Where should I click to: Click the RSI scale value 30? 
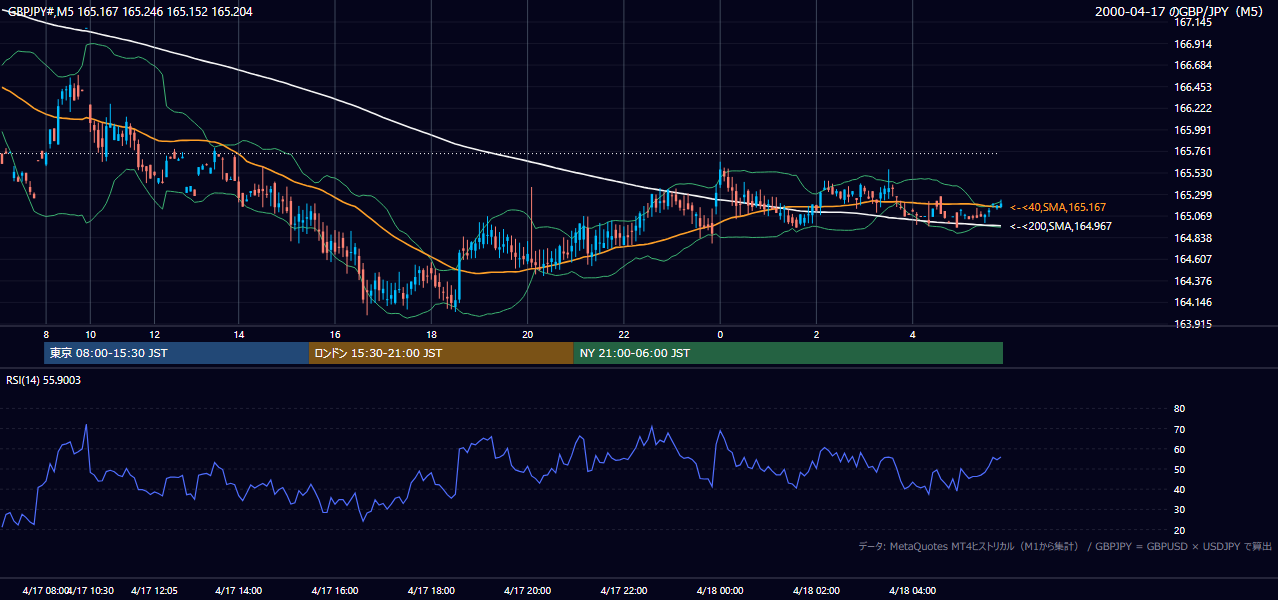pyautogui.click(x=1179, y=510)
